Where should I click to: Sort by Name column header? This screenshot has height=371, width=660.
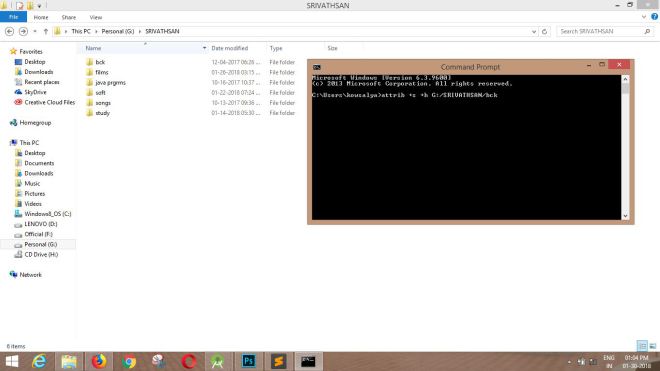click(93, 48)
